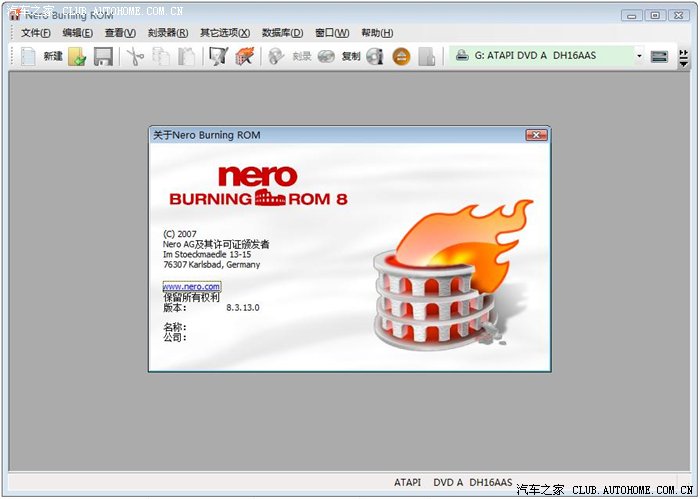
Task: Click the DH16AAS status bar text
Action: [x=491, y=482]
